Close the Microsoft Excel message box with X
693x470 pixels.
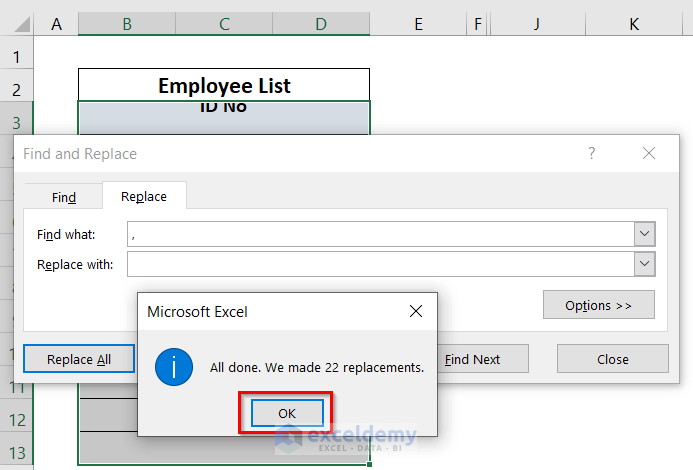point(416,312)
